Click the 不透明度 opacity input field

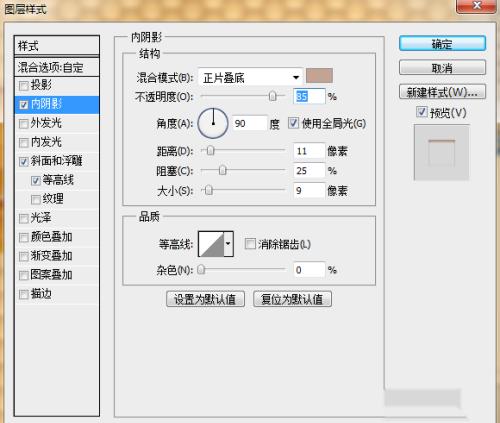click(x=309, y=96)
